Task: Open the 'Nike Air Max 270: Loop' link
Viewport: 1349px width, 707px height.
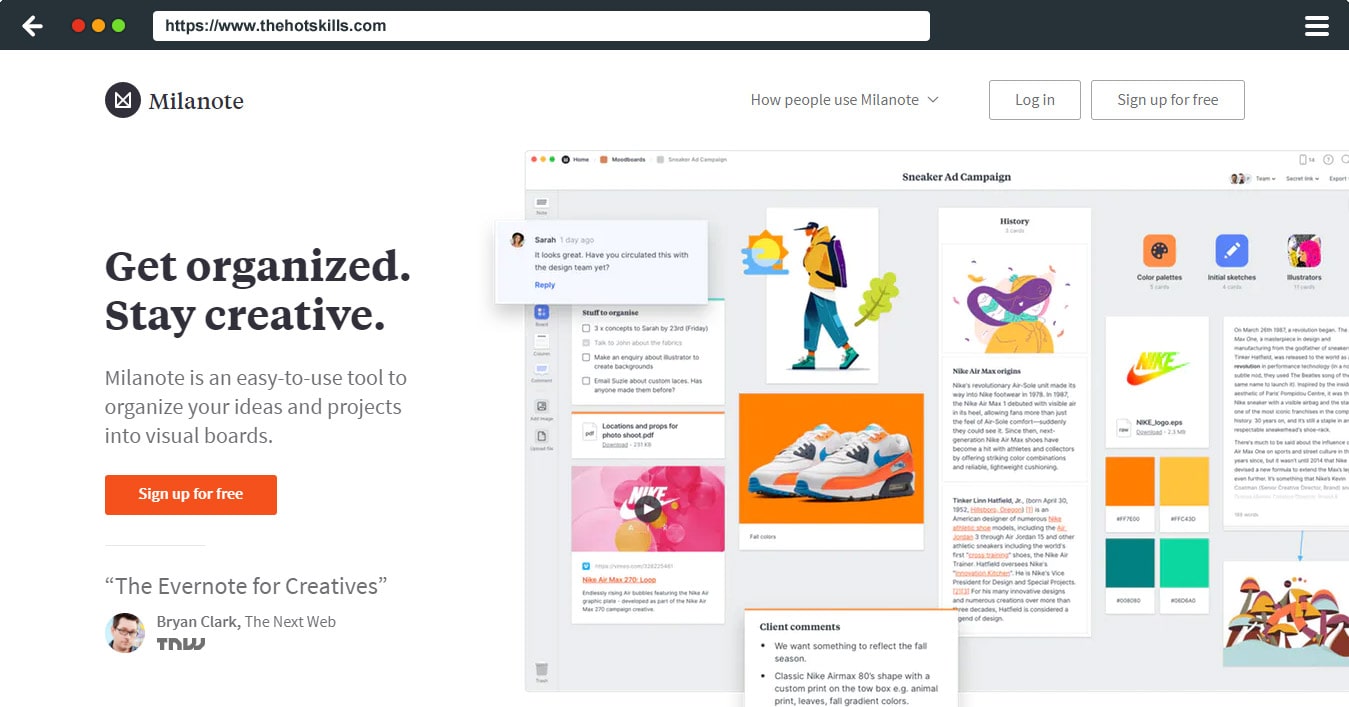Action: [x=620, y=579]
